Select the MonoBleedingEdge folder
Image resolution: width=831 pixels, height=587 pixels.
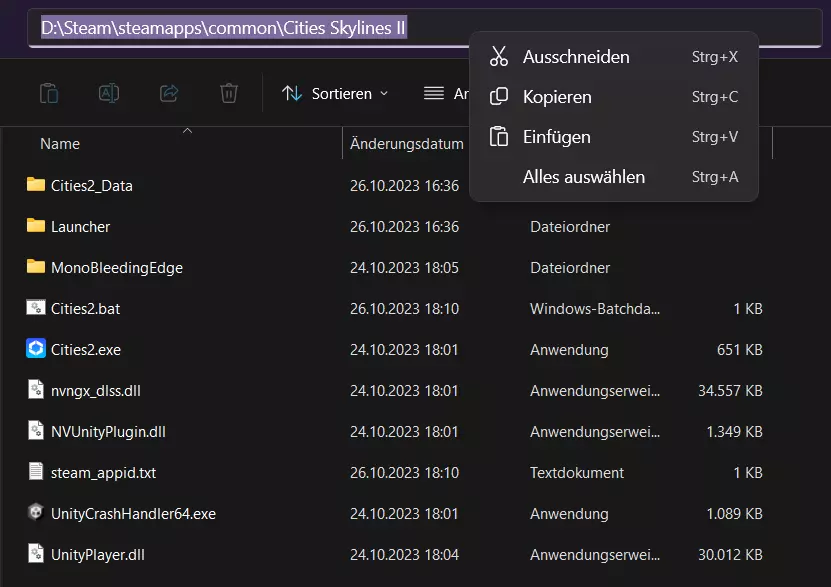coord(116,268)
